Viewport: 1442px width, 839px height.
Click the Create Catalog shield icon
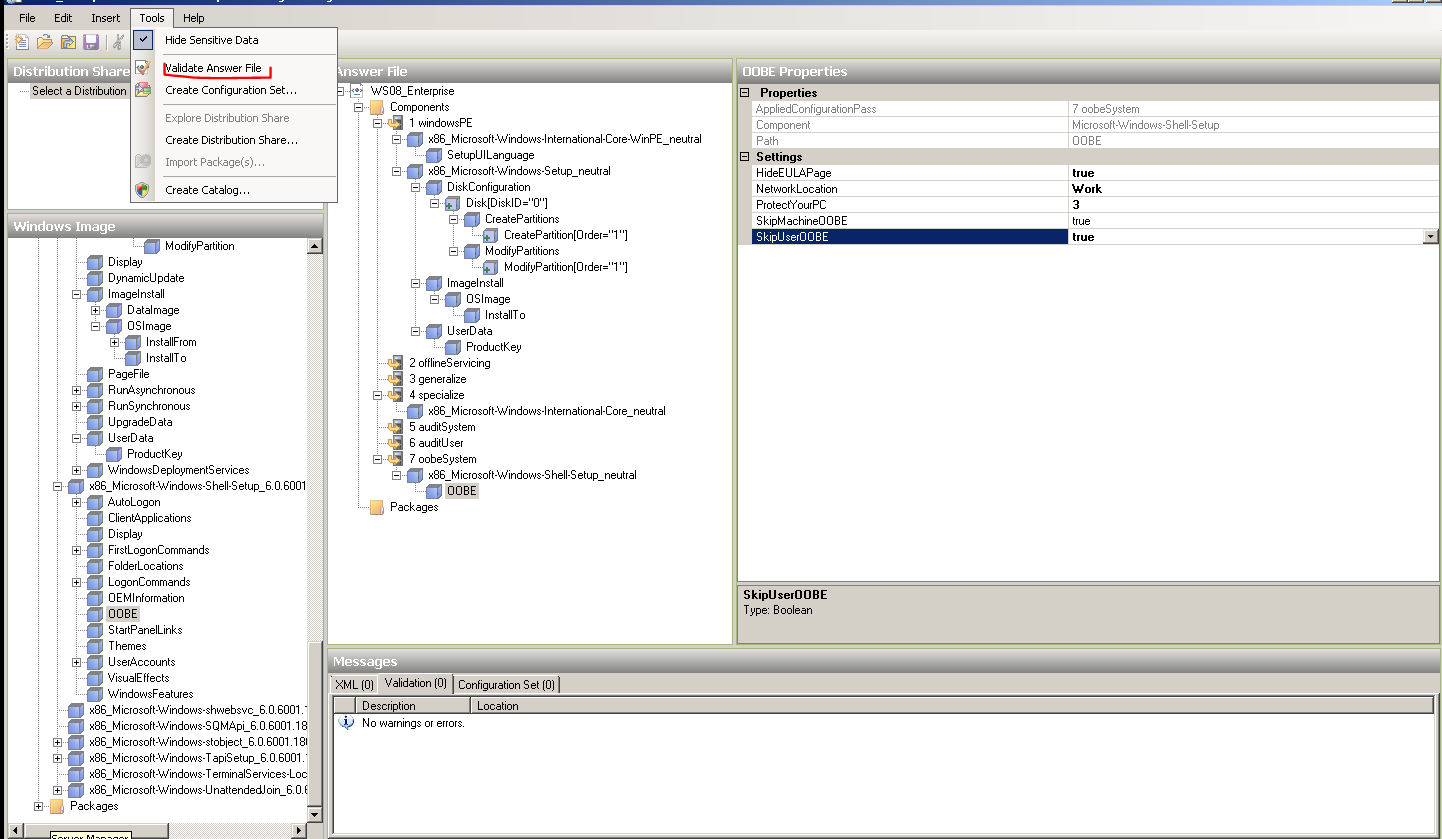(x=143, y=190)
